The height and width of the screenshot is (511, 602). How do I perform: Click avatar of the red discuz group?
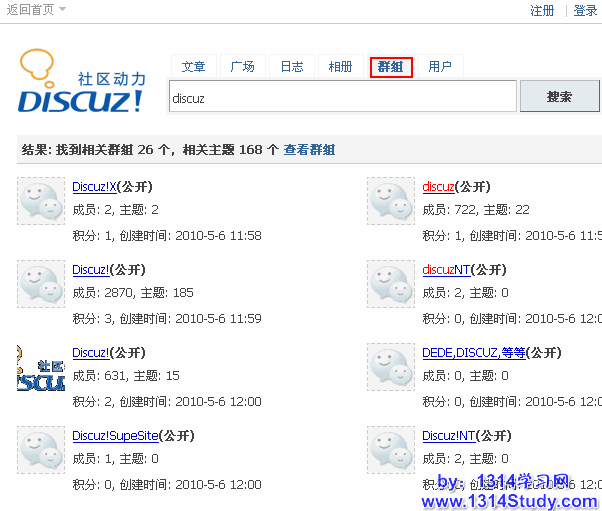pyautogui.click(x=391, y=201)
